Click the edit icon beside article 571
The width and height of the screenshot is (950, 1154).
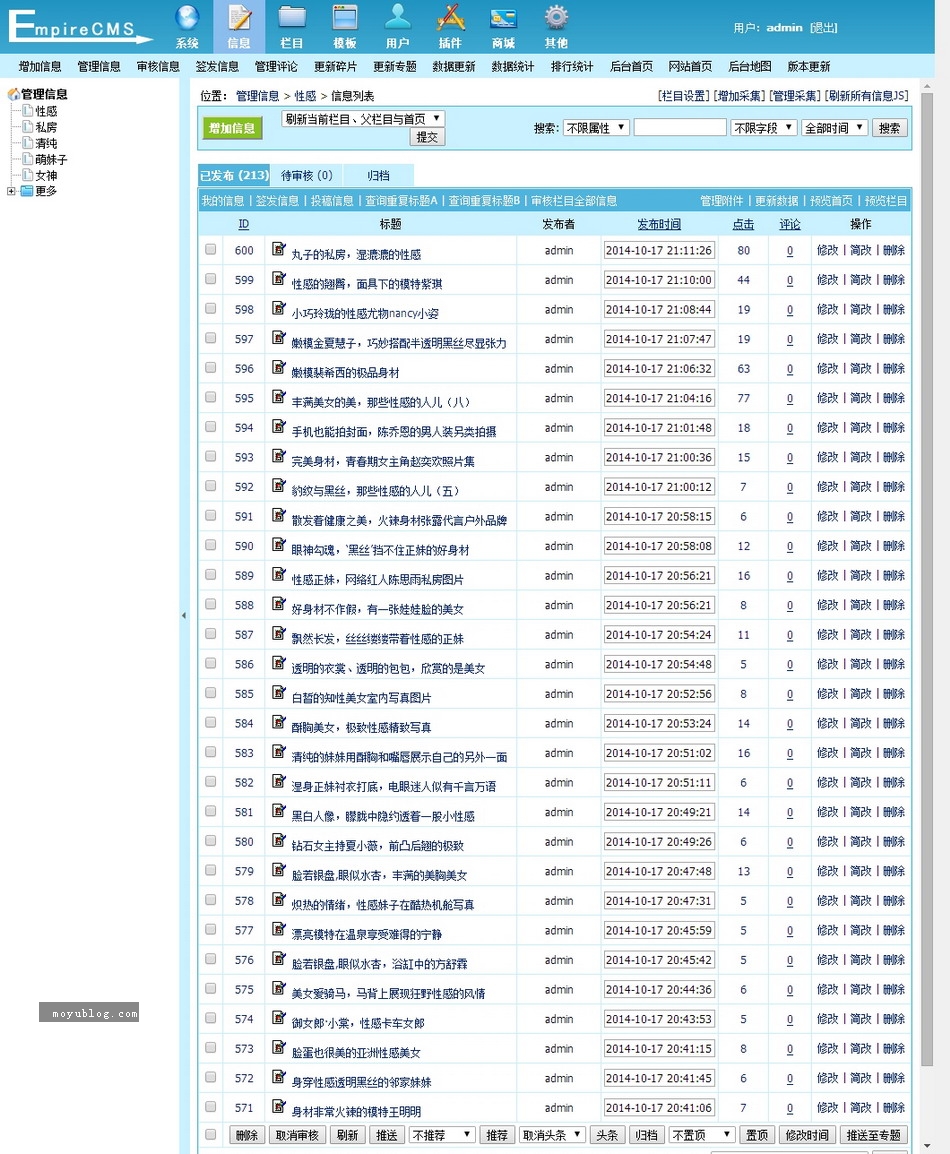pos(278,1106)
